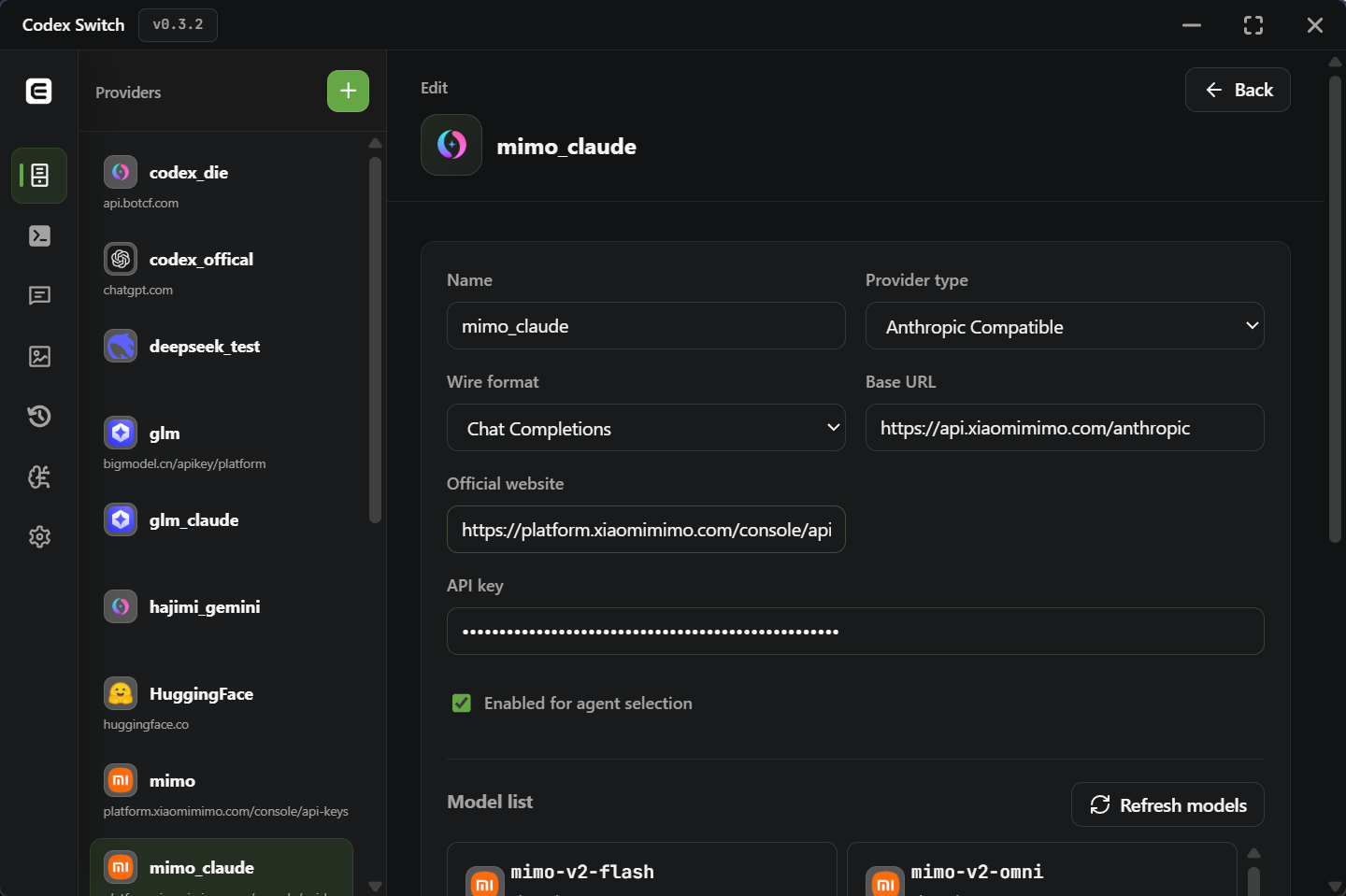Click the HuggingFace emoji icon
The height and width of the screenshot is (896, 1346).
pos(121,693)
